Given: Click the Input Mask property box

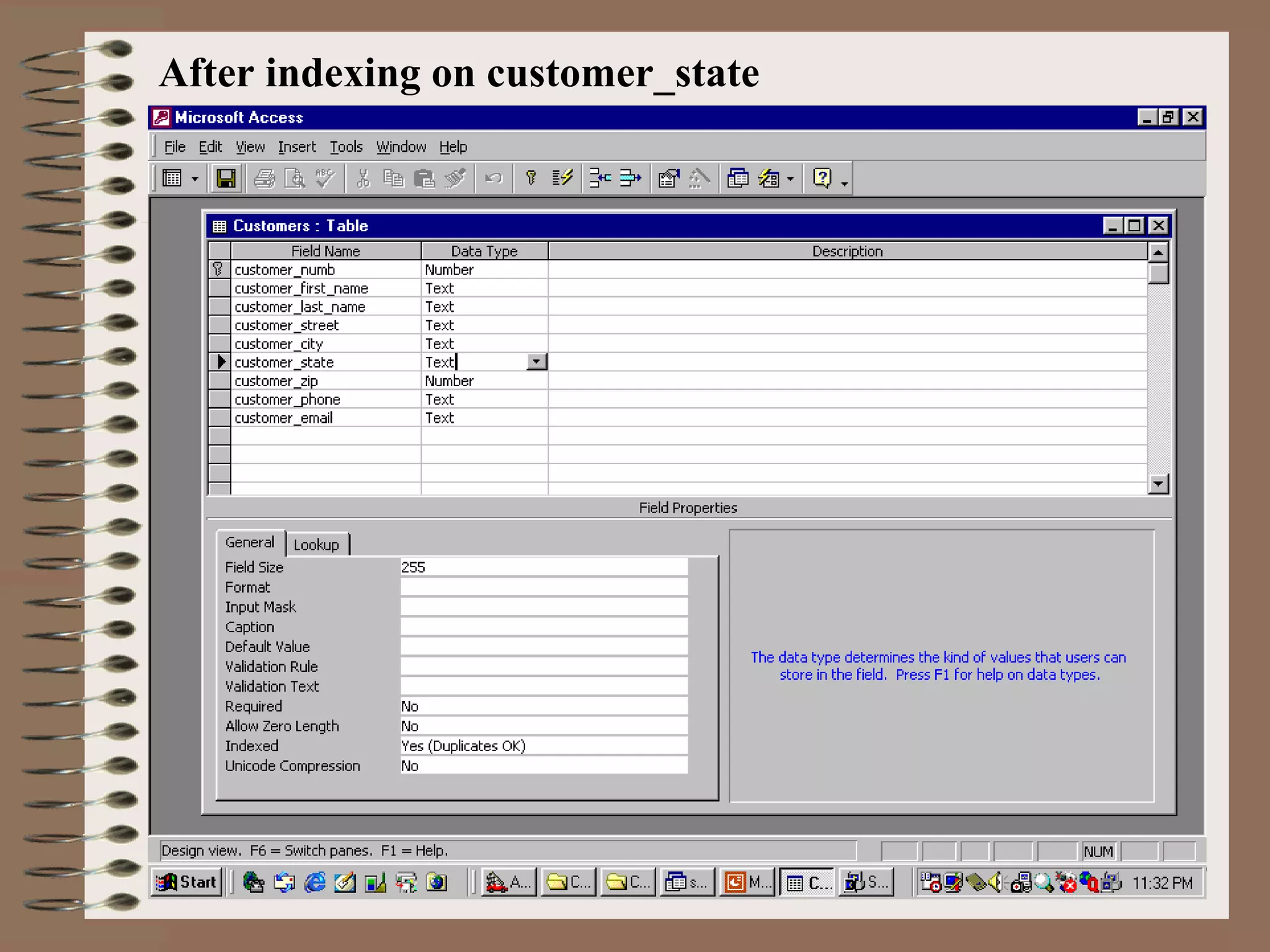Looking at the screenshot, I should coord(544,607).
